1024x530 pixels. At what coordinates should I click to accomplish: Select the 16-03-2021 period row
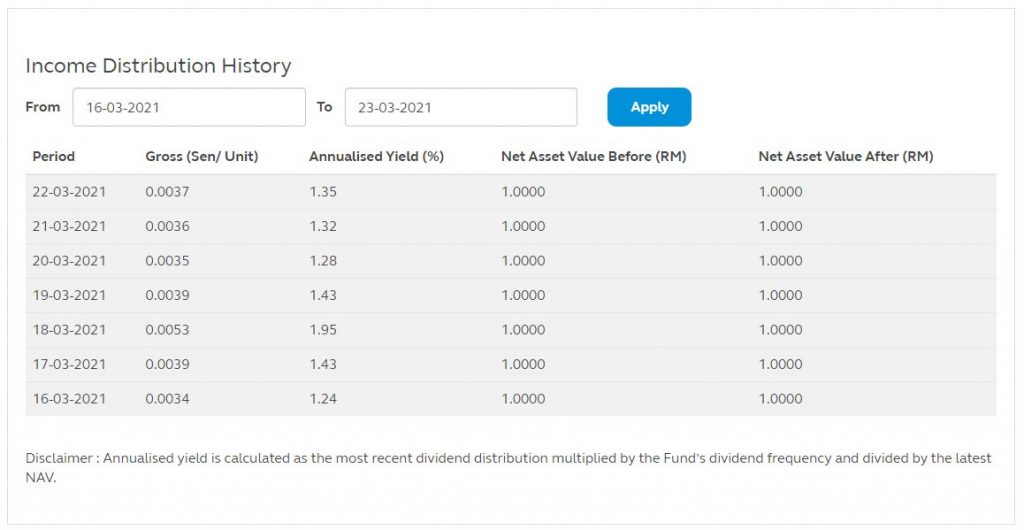click(511, 399)
